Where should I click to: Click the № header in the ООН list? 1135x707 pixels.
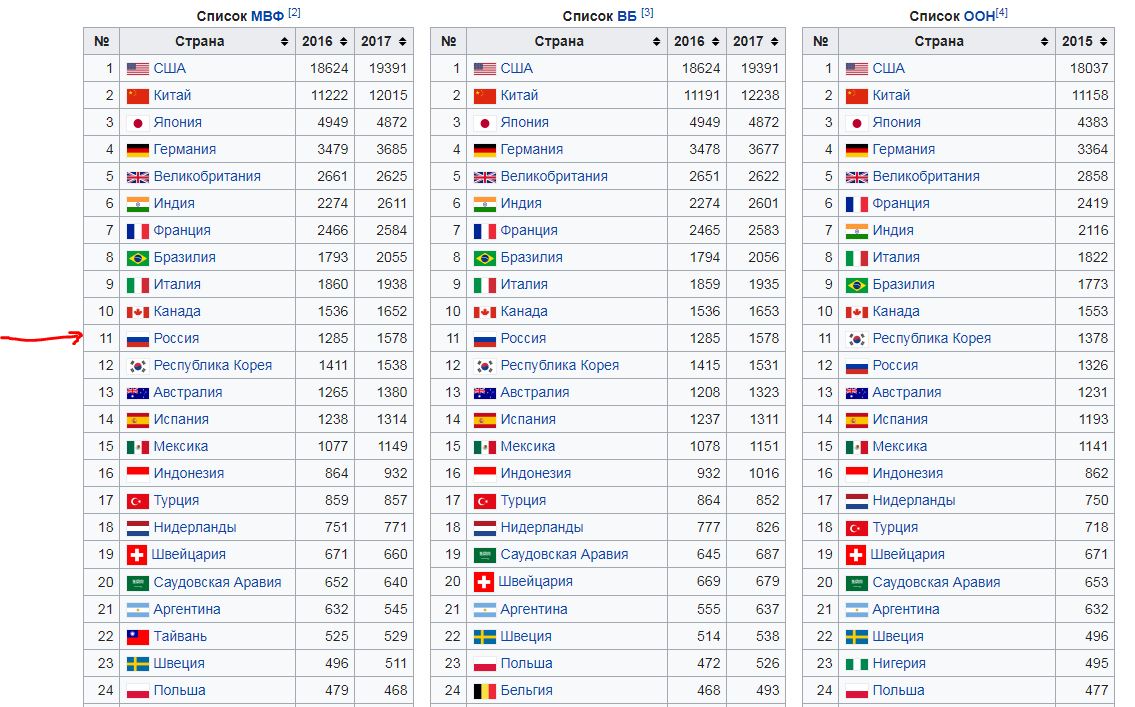click(x=820, y=42)
